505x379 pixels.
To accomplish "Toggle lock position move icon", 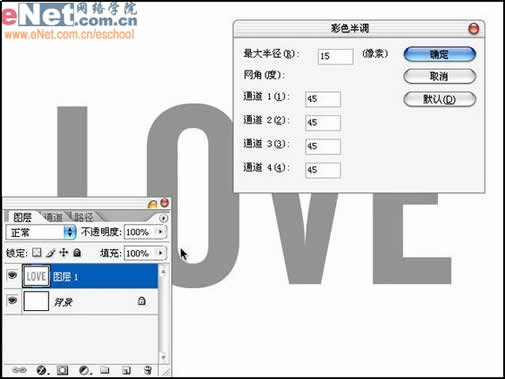I will tap(64, 253).
